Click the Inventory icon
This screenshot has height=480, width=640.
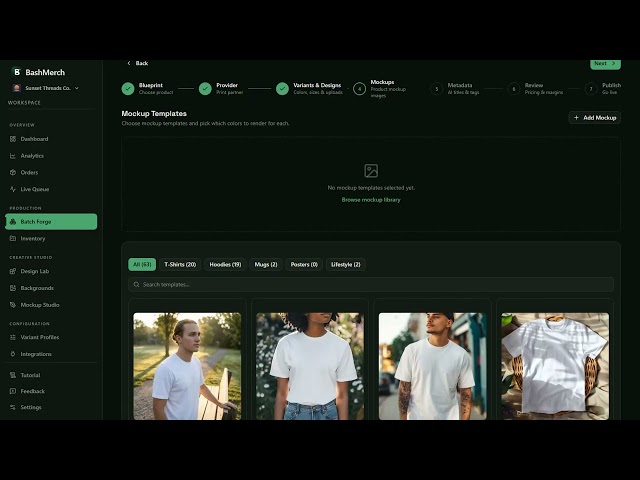coord(13,238)
